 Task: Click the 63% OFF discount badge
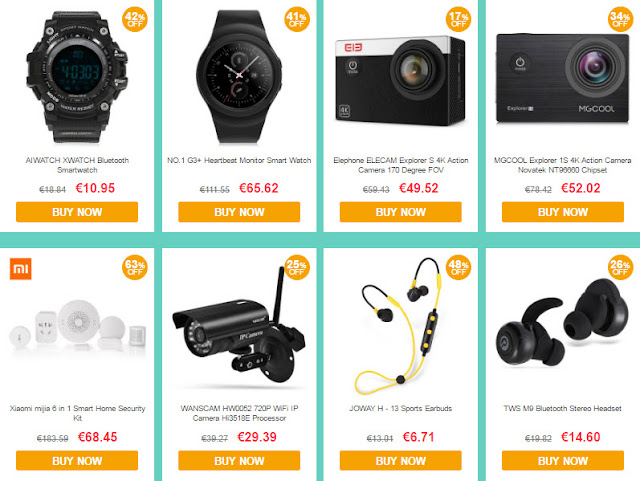135,267
